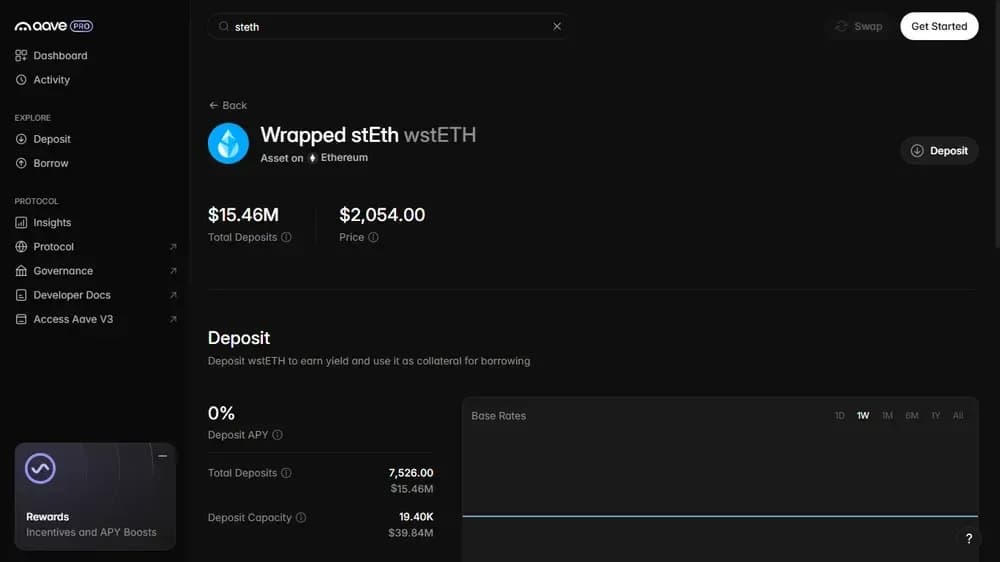
Task: Click the Deposit down-arrow sidebar icon
Action: point(21,139)
